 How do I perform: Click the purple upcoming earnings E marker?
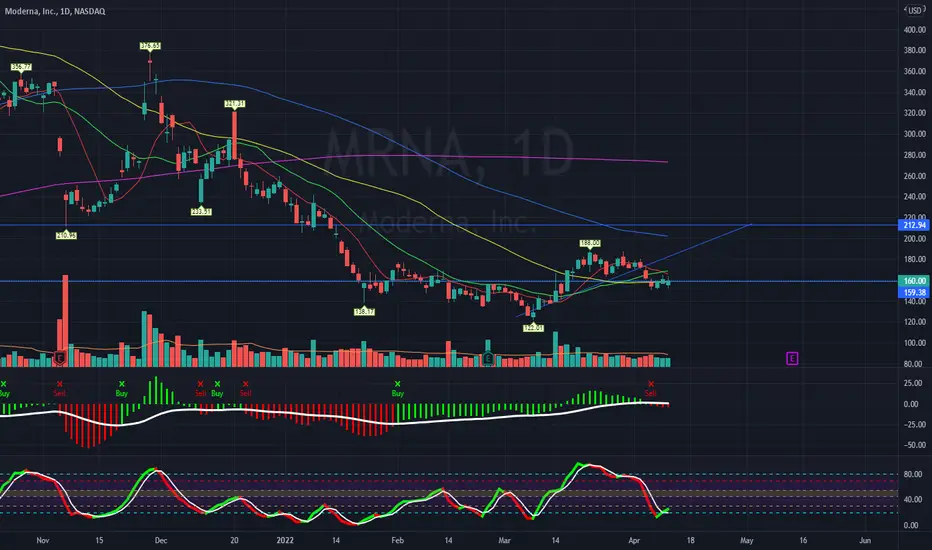pos(792,358)
